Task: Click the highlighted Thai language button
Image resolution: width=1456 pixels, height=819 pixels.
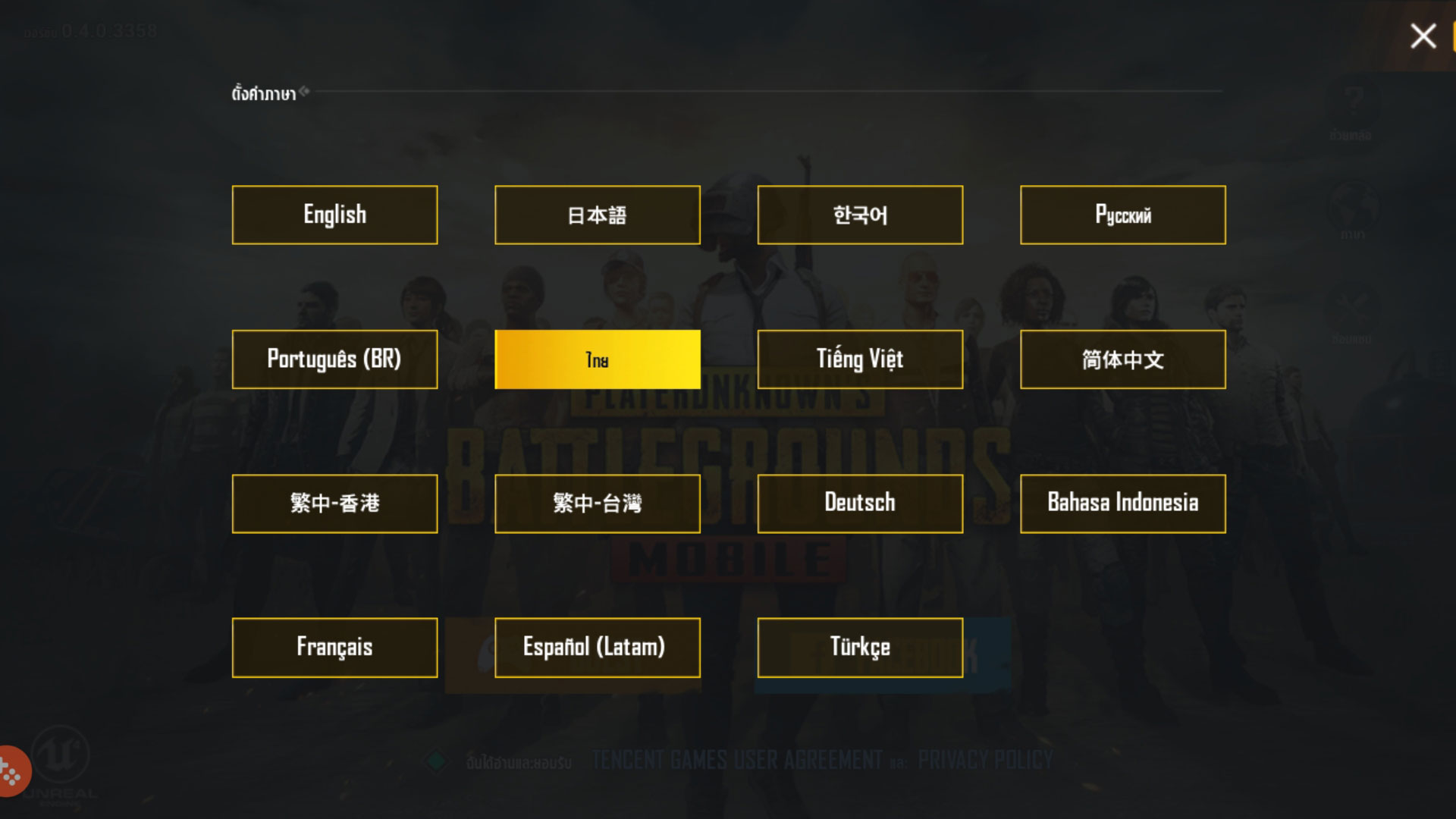Action: point(597,359)
